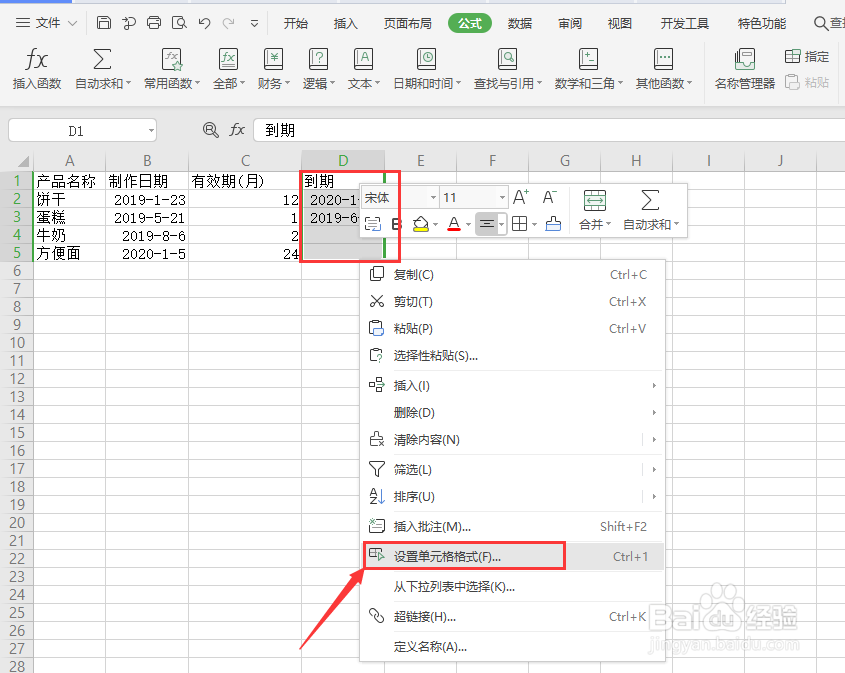Click the red font color A swatch
Image resolution: width=845 pixels, height=673 pixels.
tap(454, 224)
